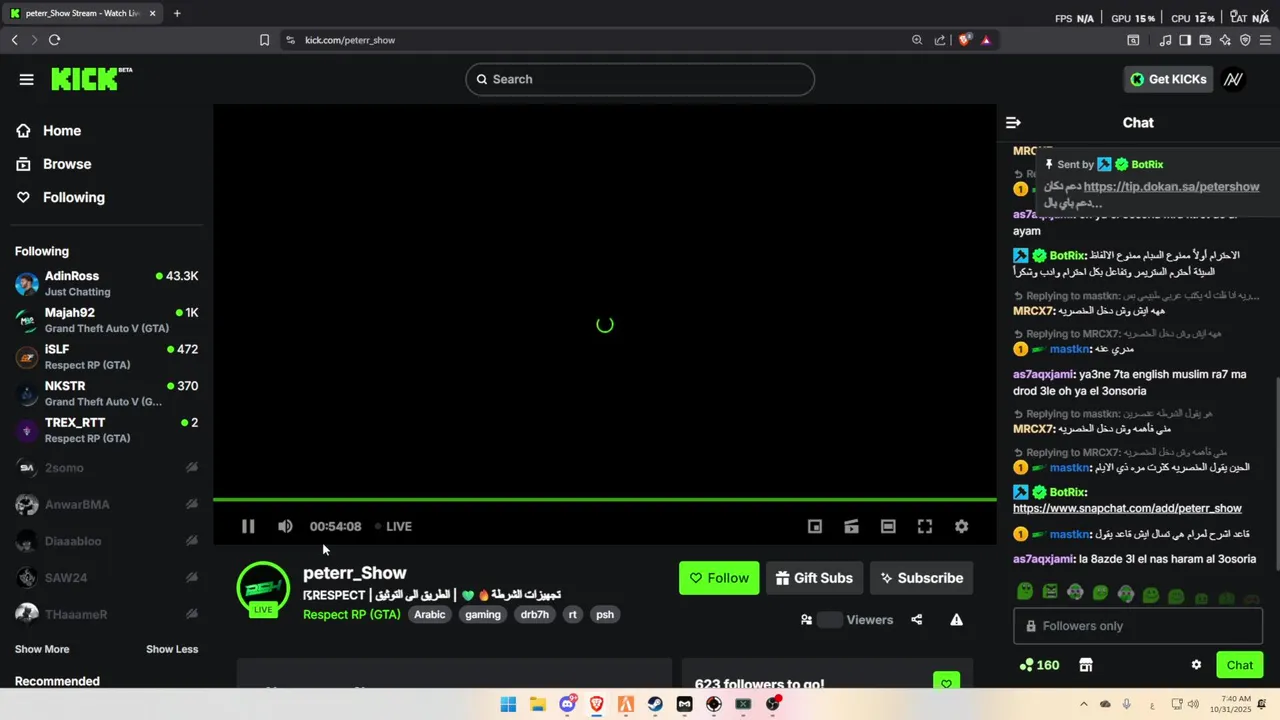
Task: Collapse list with Show Less
Action: pos(172,649)
